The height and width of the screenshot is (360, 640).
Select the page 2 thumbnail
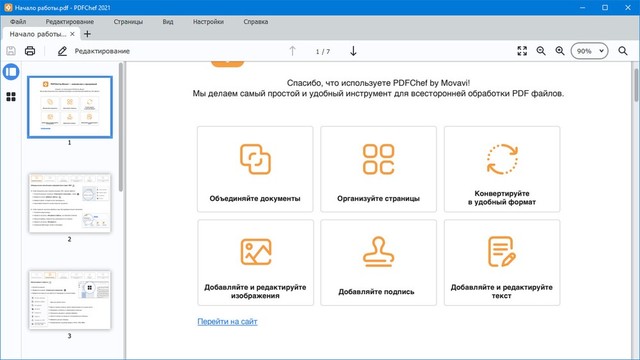coord(70,203)
